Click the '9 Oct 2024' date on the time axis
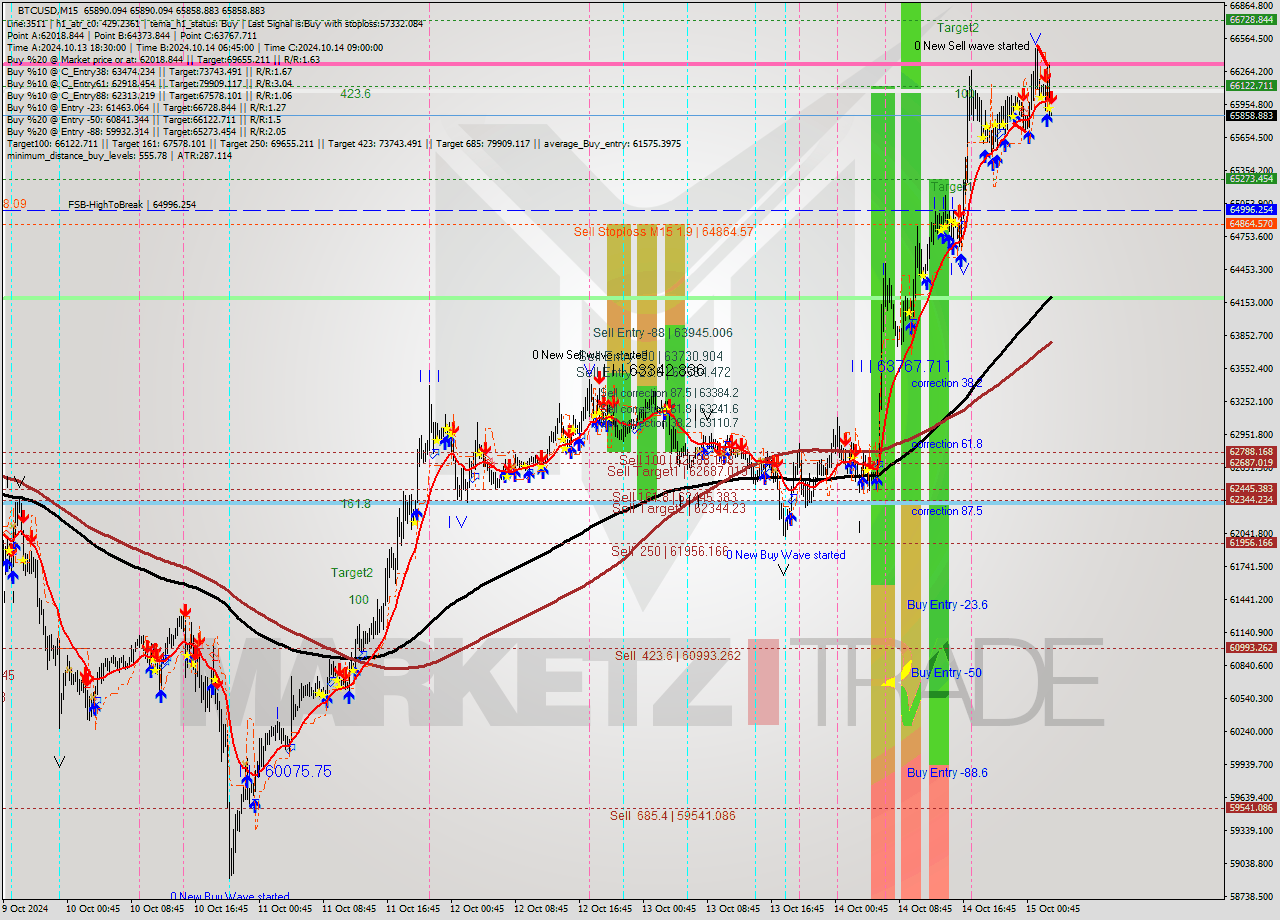 25,909
